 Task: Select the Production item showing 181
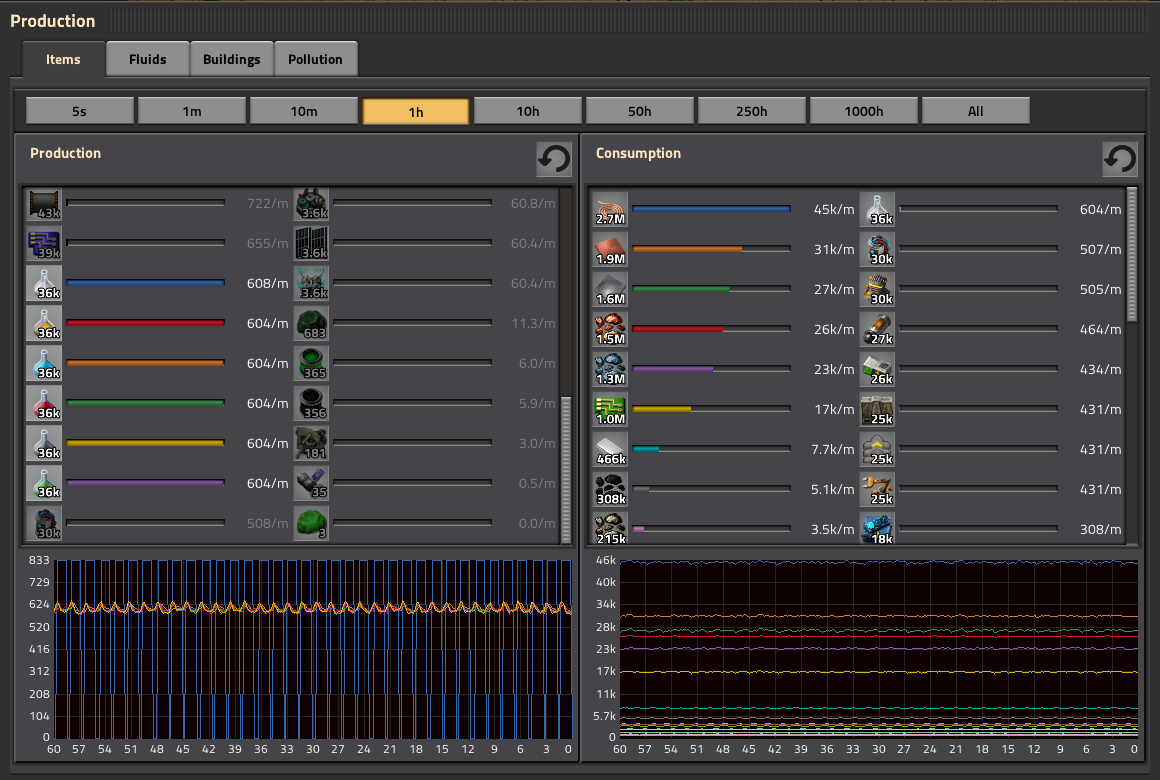311,443
